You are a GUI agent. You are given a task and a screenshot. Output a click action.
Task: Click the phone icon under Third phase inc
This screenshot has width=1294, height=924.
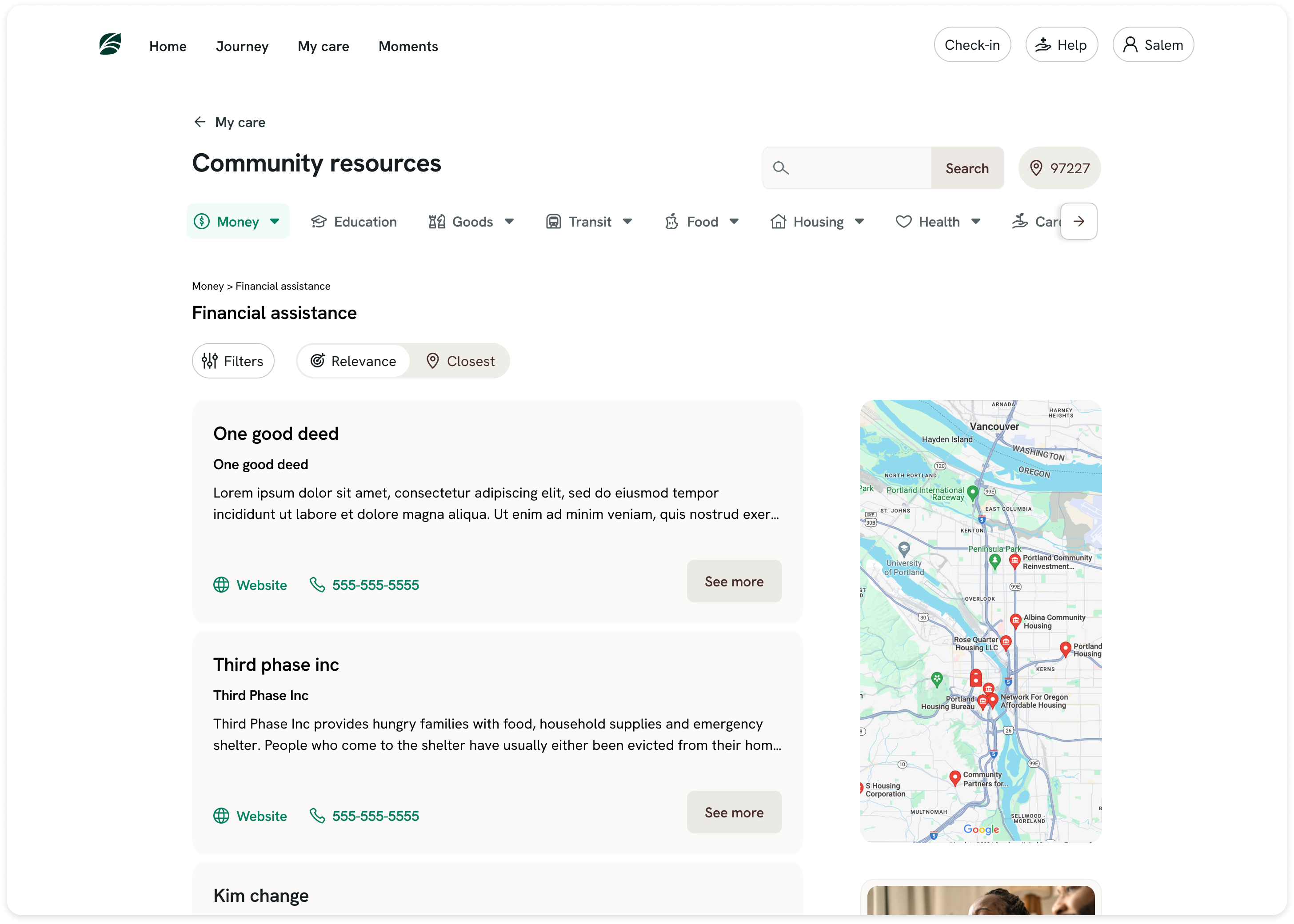pos(317,815)
